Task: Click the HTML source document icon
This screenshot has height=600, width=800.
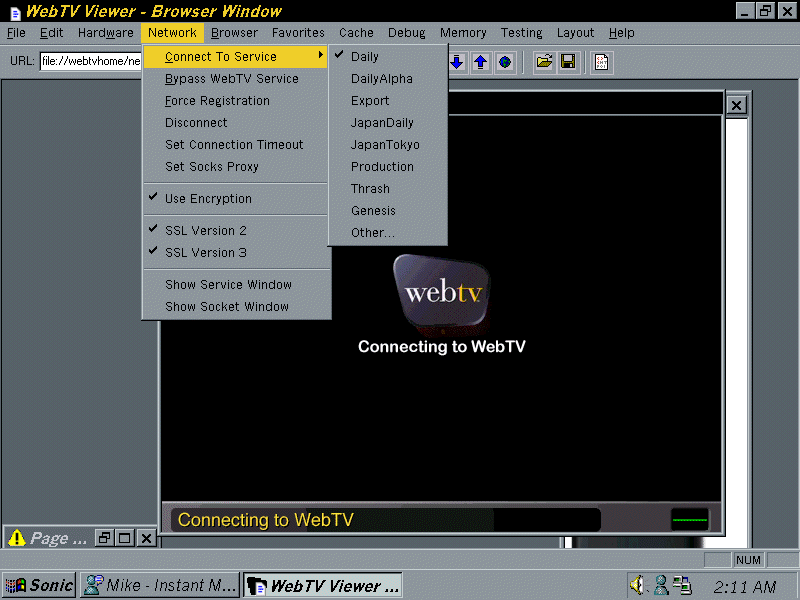Action: pyautogui.click(x=601, y=62)
